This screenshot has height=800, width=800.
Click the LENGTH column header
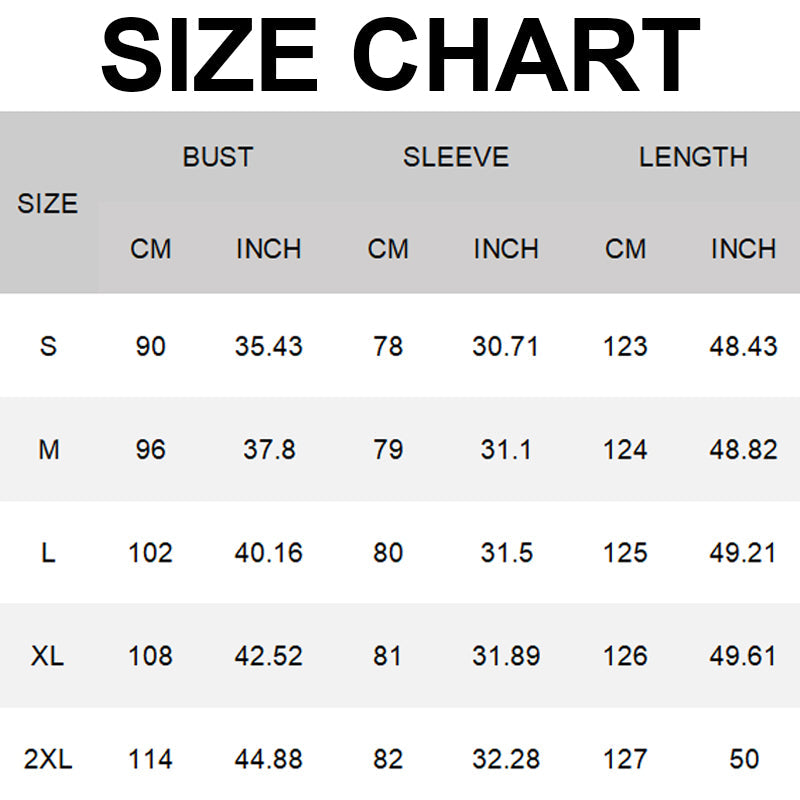693,157
